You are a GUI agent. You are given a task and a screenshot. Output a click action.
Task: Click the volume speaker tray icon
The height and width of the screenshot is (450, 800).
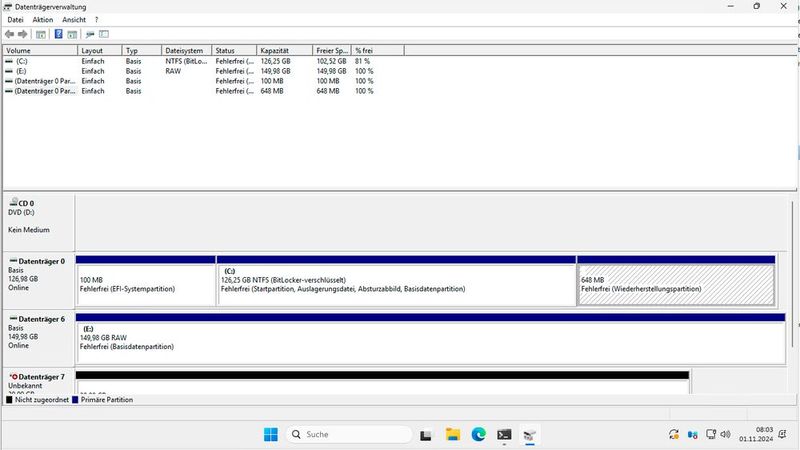(726, 434)
